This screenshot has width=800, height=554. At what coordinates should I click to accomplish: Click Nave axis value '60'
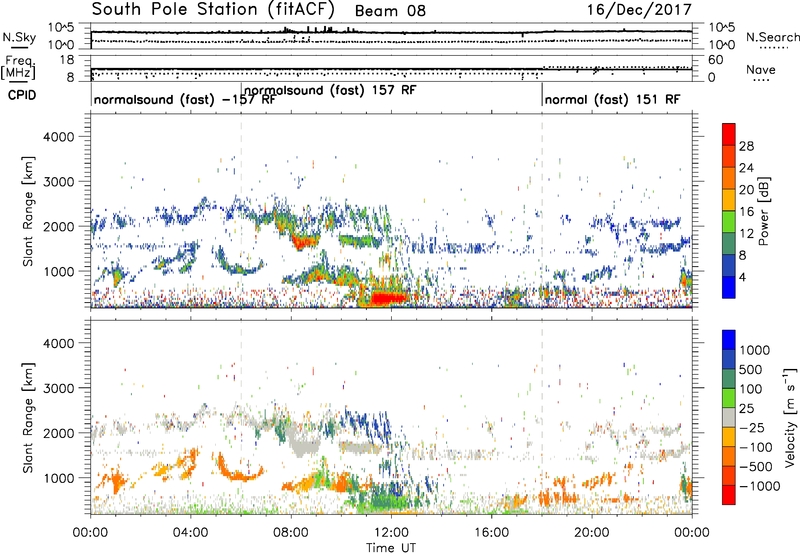point(716,60)
